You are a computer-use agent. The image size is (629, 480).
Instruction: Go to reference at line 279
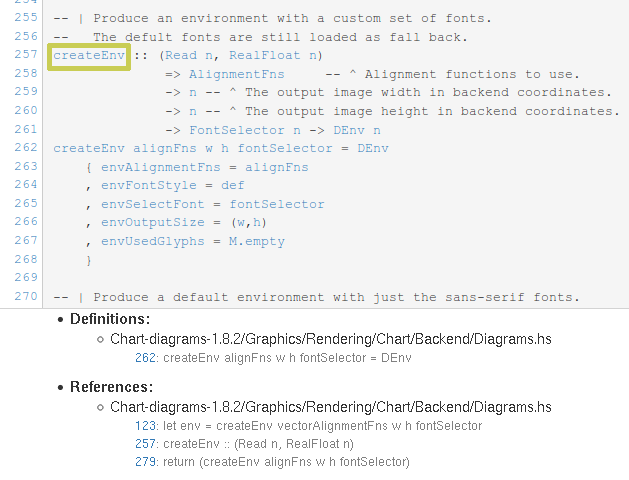145,462
